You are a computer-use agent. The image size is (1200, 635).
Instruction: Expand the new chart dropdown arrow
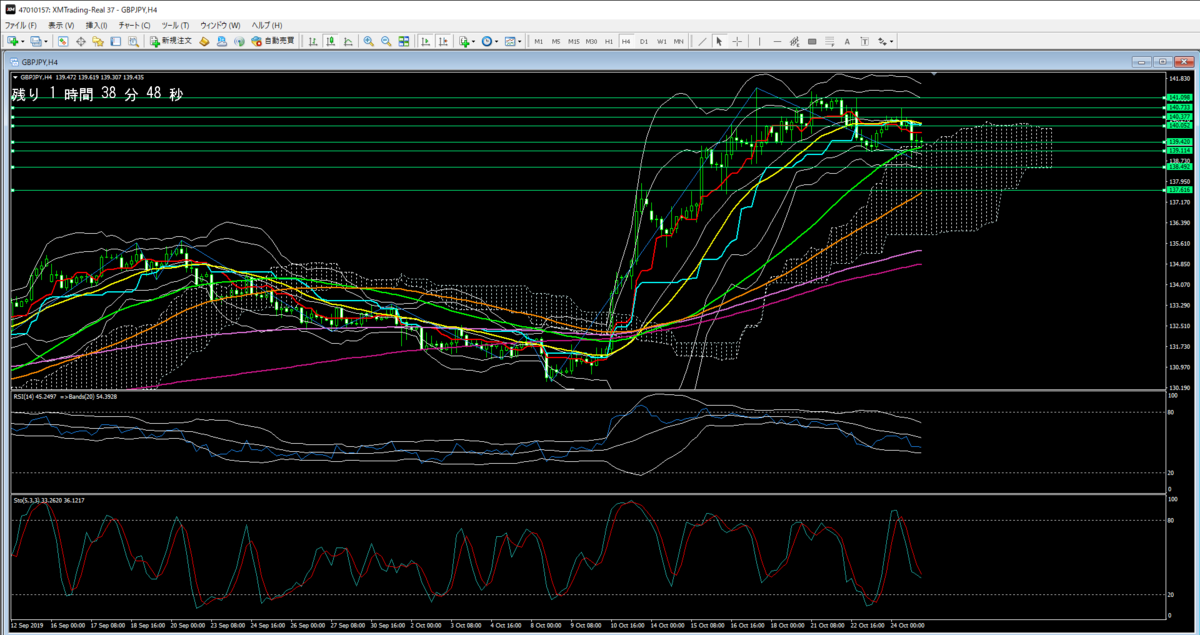point(22,42)
